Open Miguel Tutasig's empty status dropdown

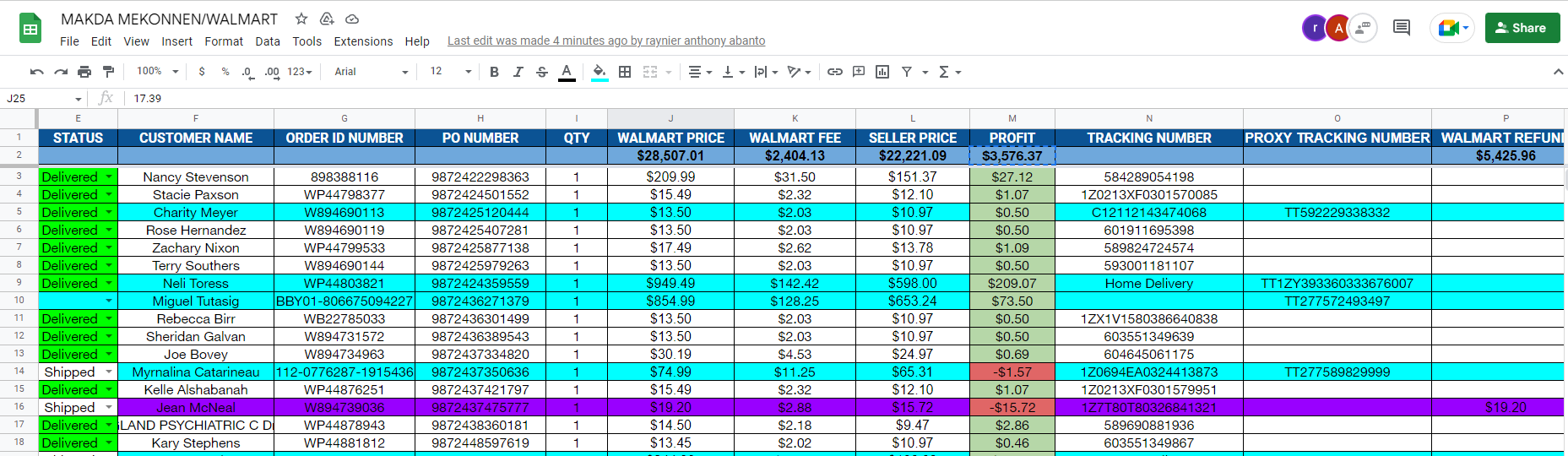(x=109, y=301)
